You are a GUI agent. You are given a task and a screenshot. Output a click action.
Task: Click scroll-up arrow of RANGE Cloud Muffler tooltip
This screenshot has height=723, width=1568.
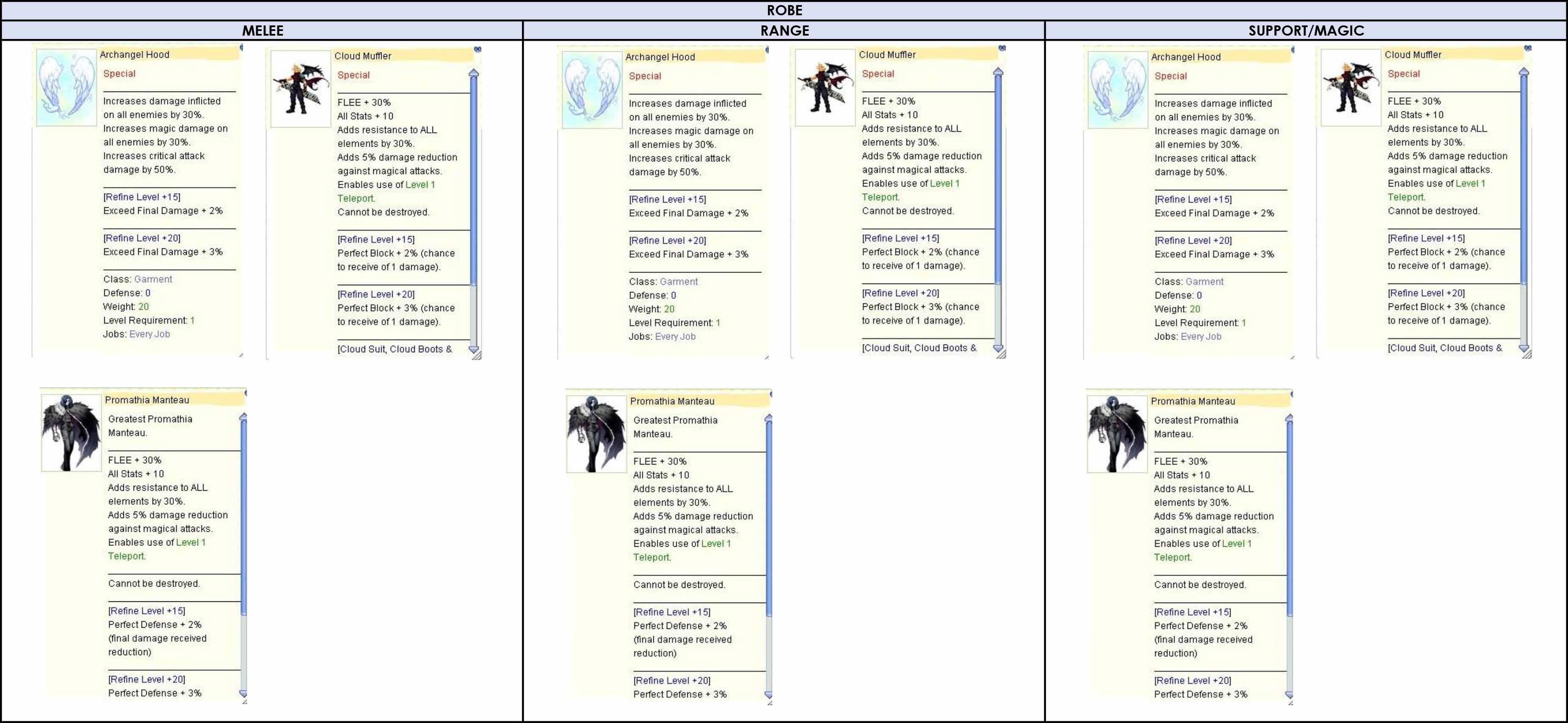click(998, 72)
